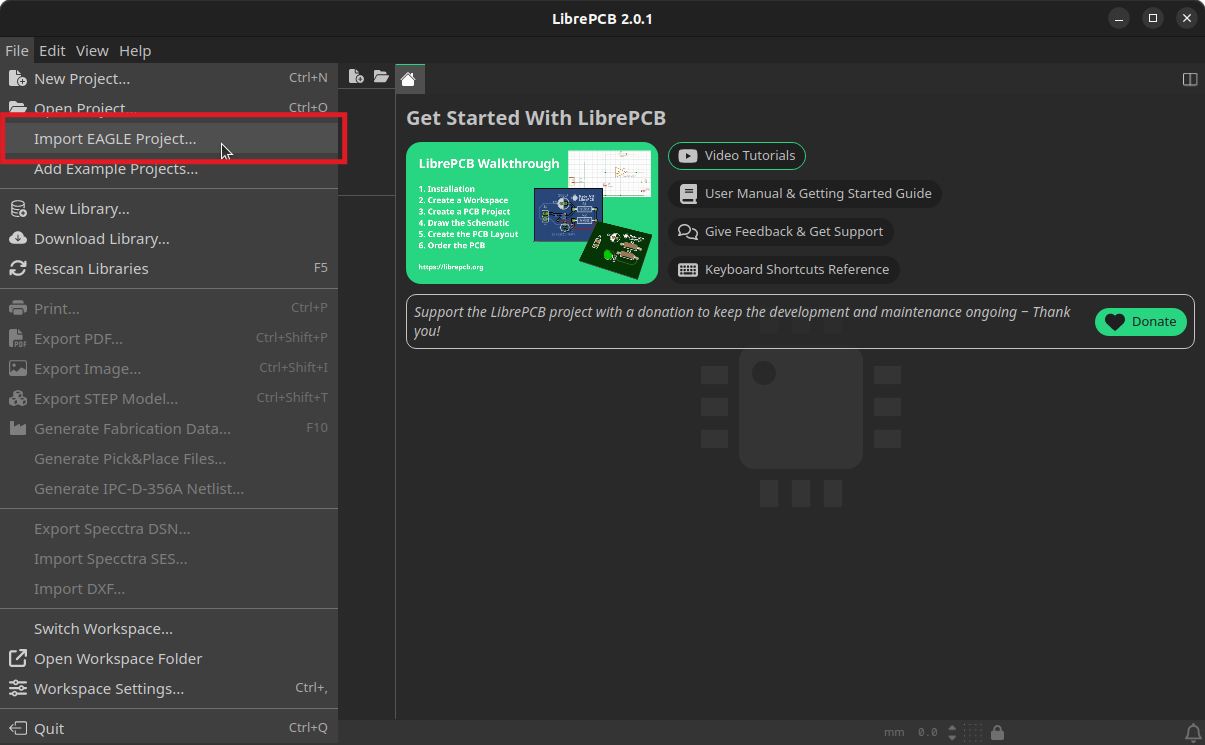1205x745 pixels.
Task: Select Import EAGLE Project... menu entry
Action: pos(169,139)
